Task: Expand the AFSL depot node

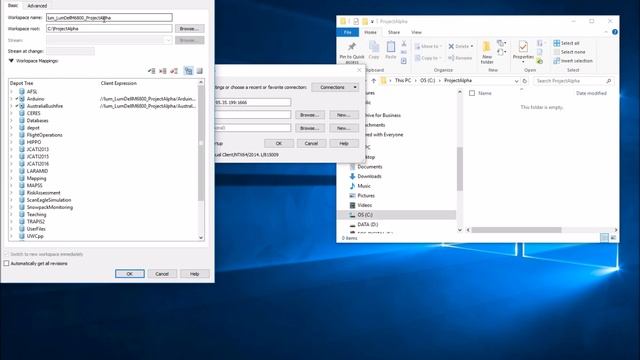Action: pyautogui.click(x=11, y=92)
